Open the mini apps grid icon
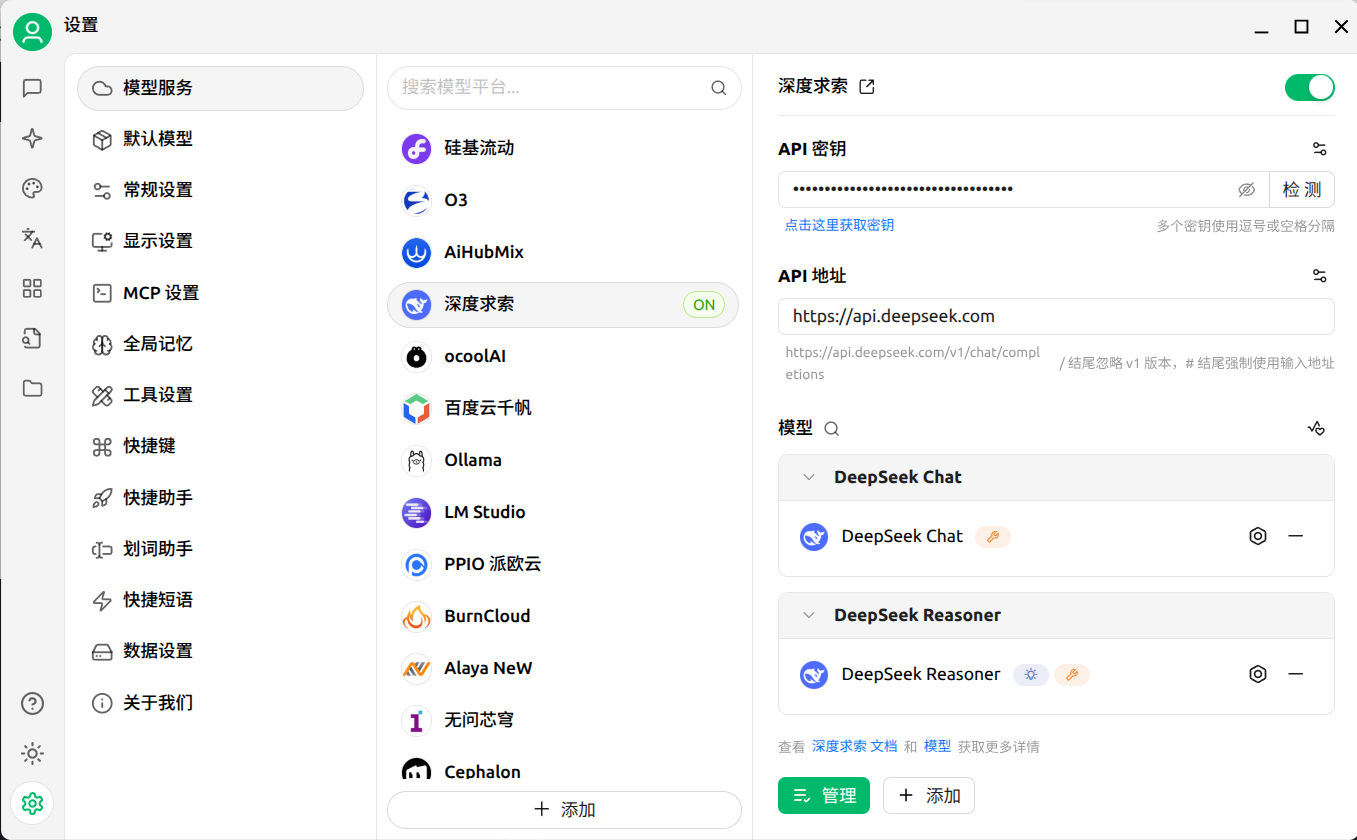The image size is (1357, 840). pyautogui.click(x=32, y=289)
